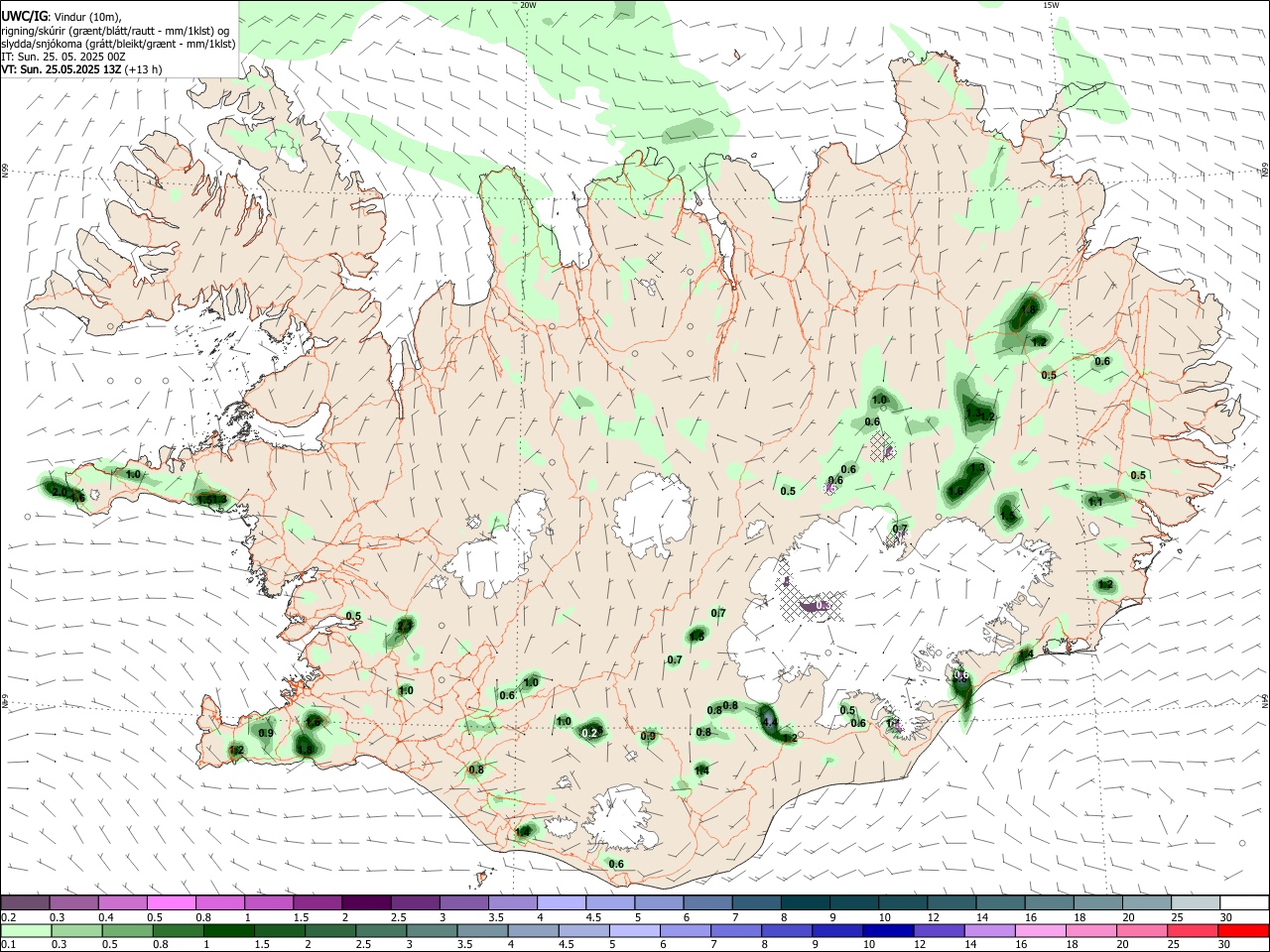Click the '4.4' precipitation value on the map

[770, 723]
